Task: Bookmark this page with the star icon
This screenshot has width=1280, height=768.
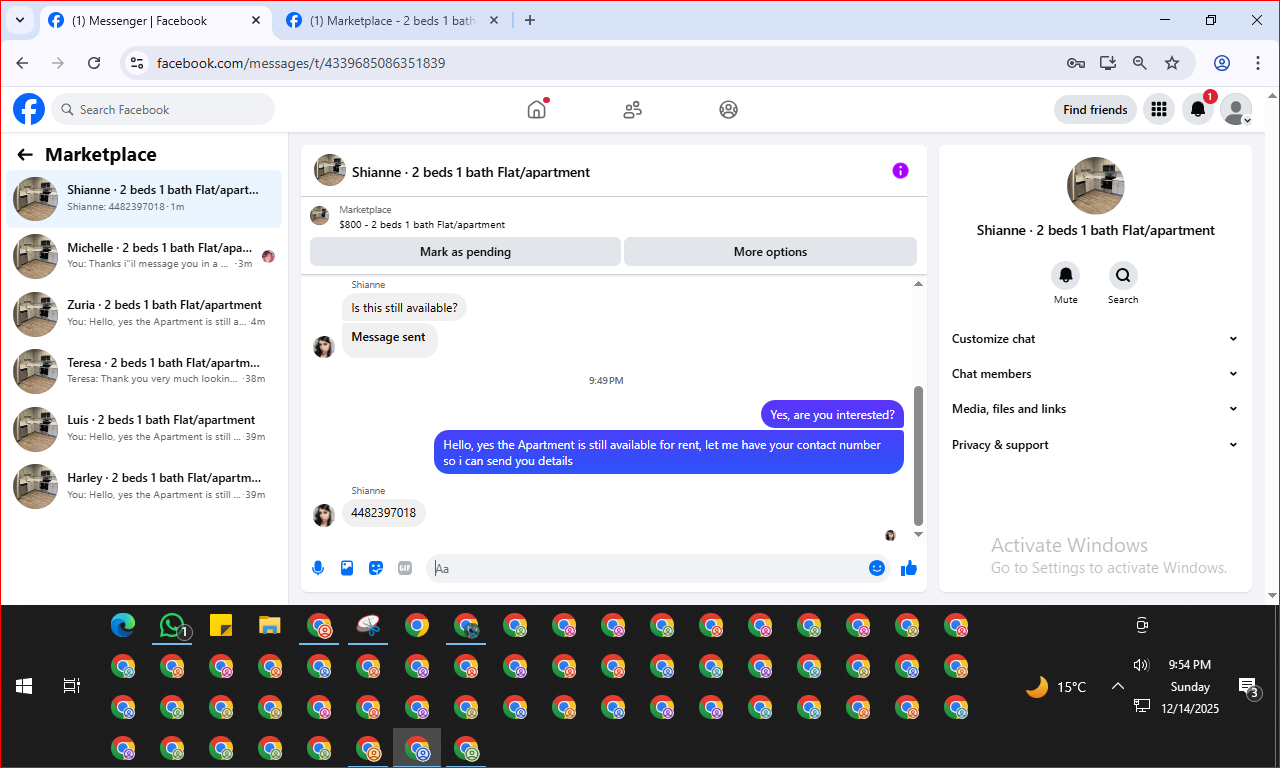Action: pyautogui.click(x=1172, y=63)
